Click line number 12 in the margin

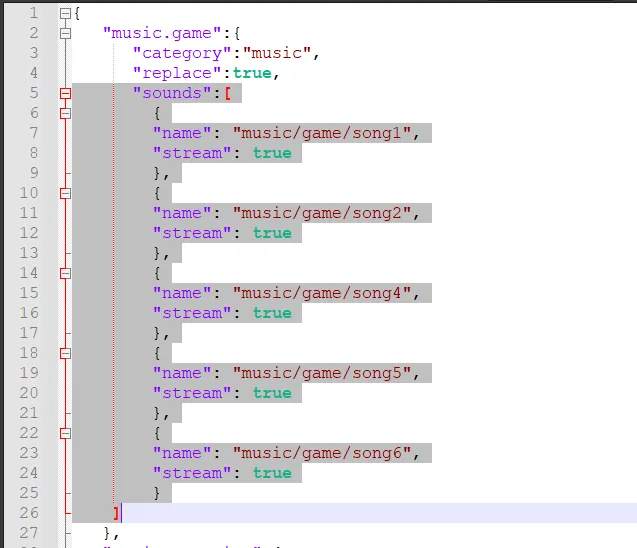point(28,233)
